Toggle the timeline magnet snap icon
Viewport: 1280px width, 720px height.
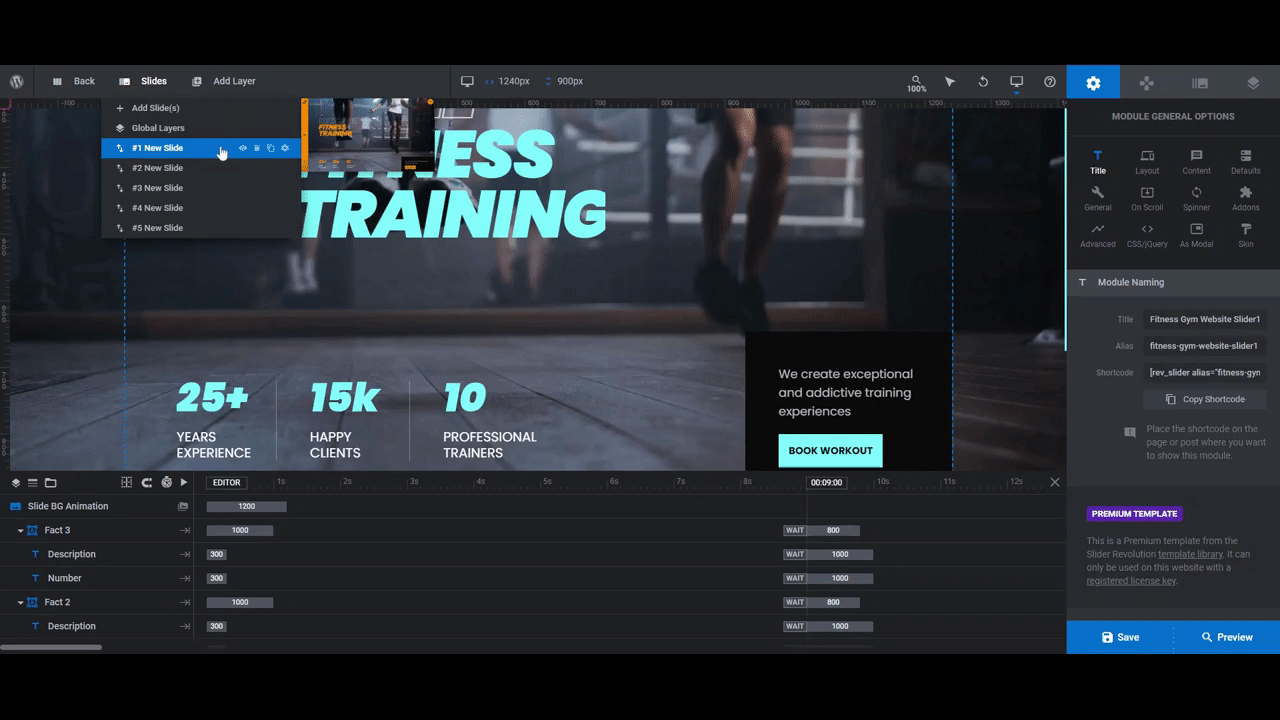pyautogui.click(x=147, y=482)
